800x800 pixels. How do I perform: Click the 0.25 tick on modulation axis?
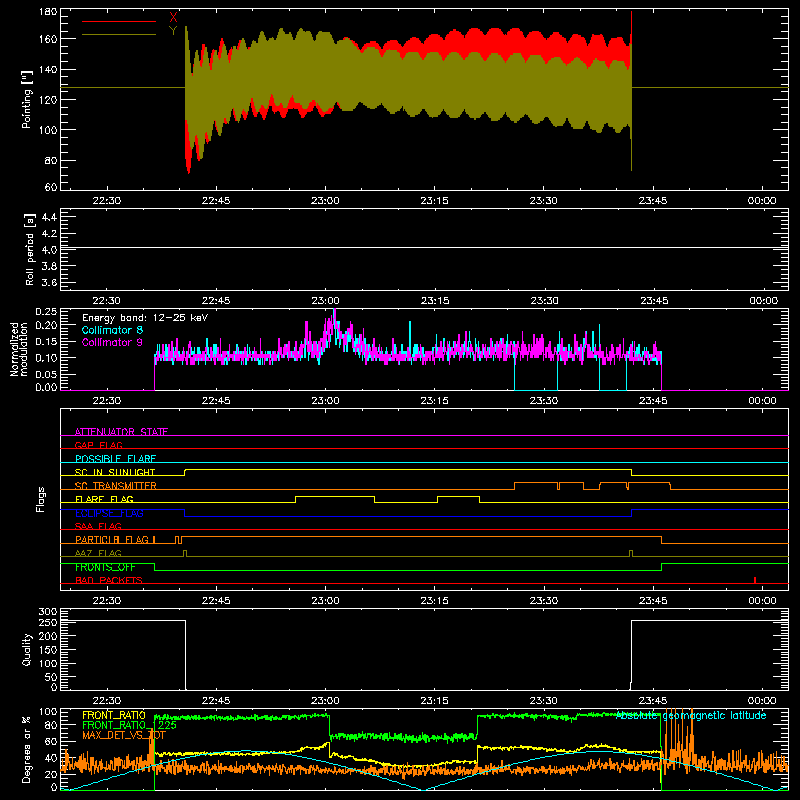[46, 312]
